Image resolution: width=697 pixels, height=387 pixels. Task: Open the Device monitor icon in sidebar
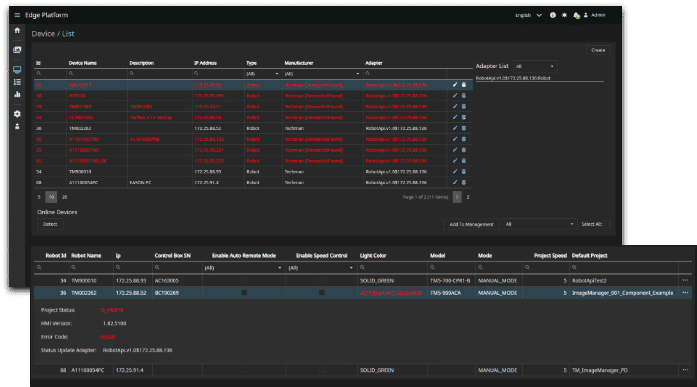17,70
